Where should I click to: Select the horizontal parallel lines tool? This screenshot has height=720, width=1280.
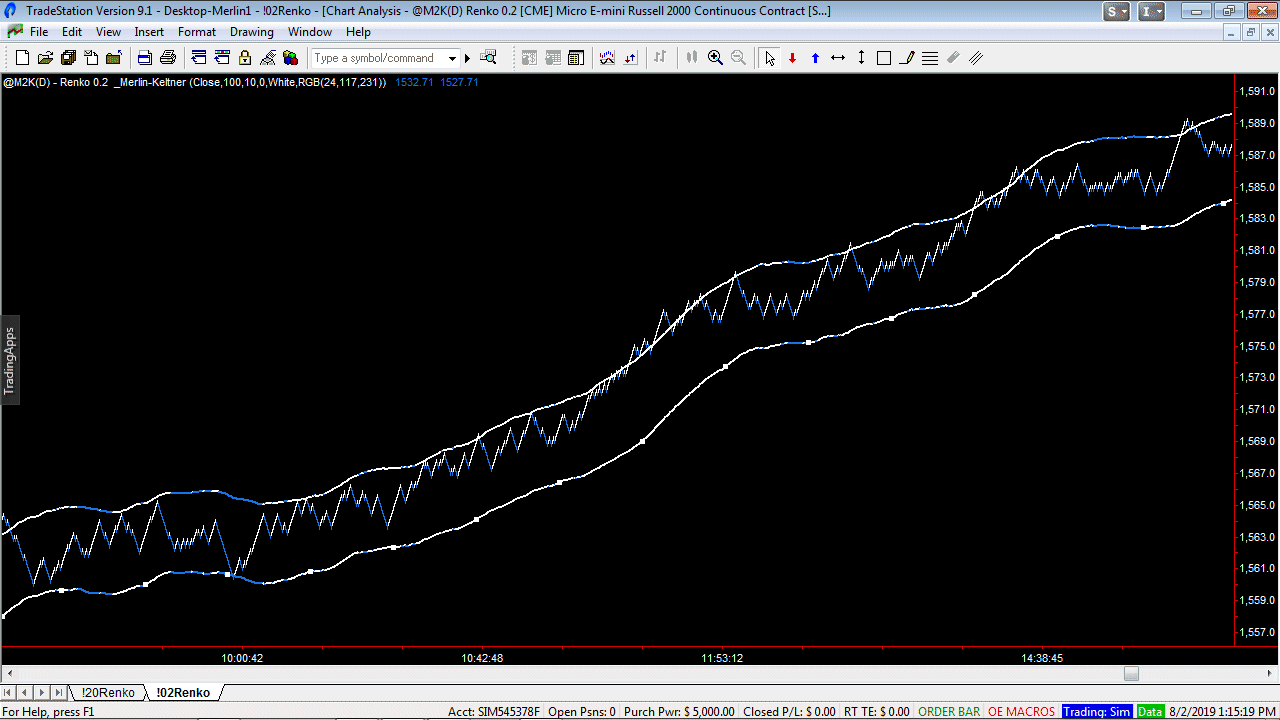coord(930,58)
